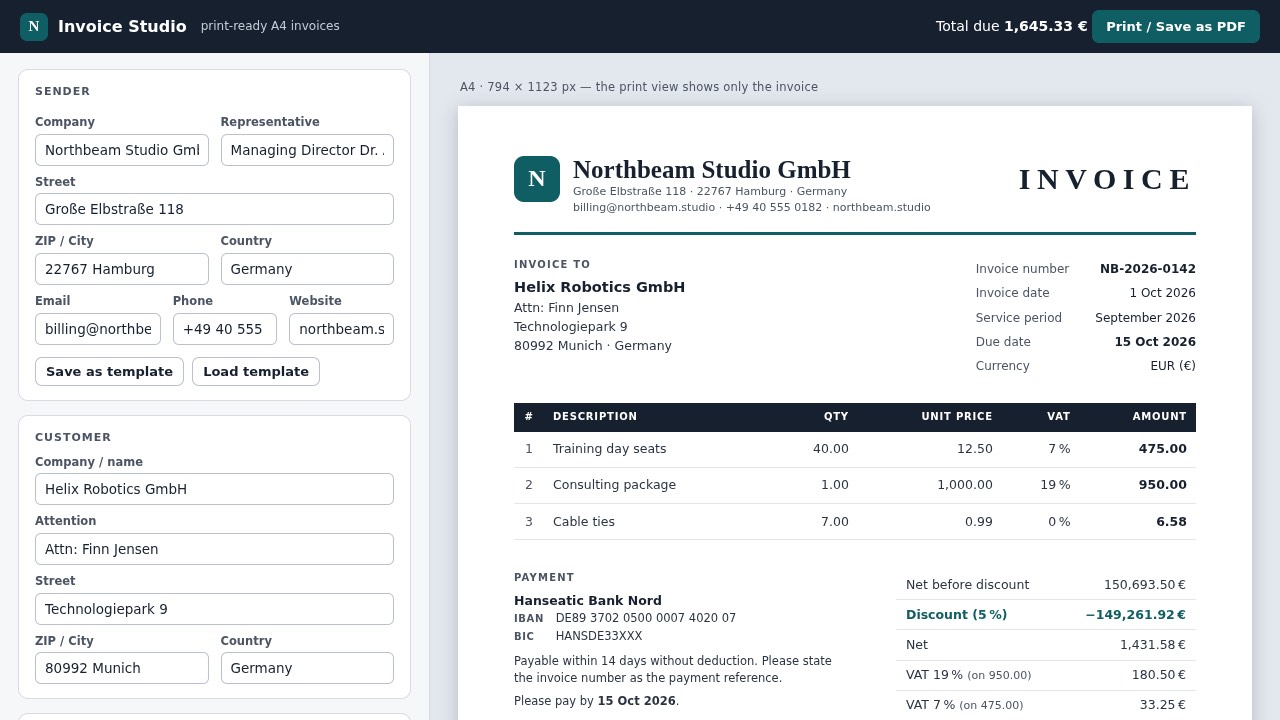Click Total due 1,645.33 € in header
1280x720 pixels.
click(1011, 26)
